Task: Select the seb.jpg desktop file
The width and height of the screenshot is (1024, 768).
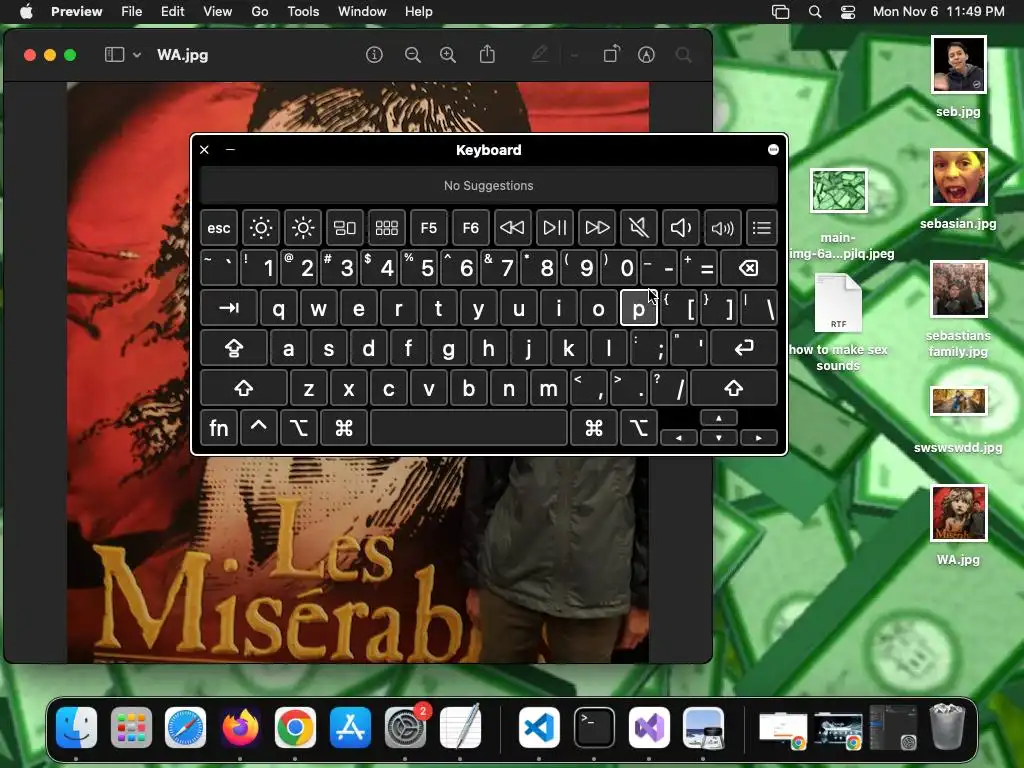Action: coord(958,76)
